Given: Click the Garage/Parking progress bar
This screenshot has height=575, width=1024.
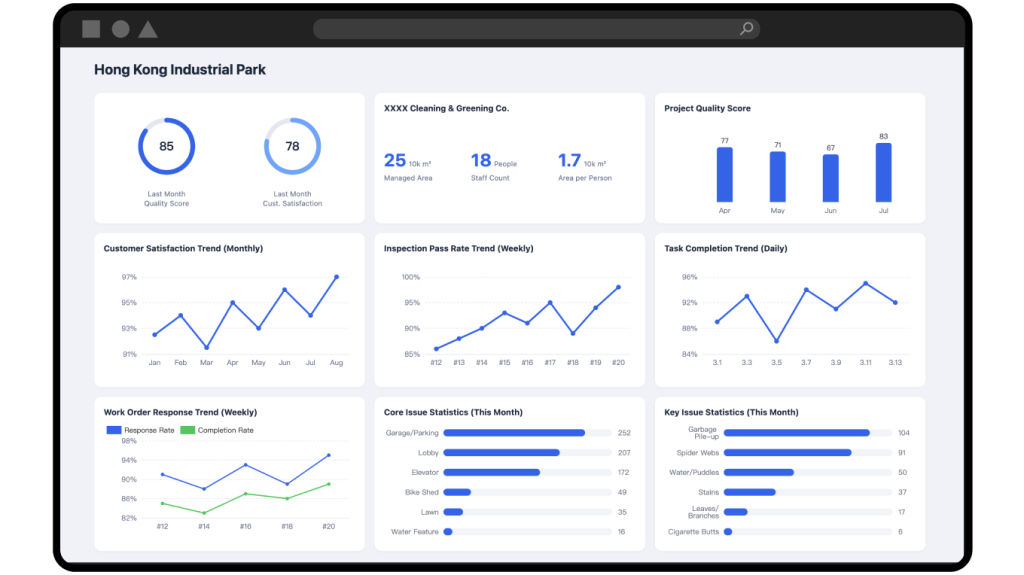Looking at the screenshot, I should click(x=514, y=433).
